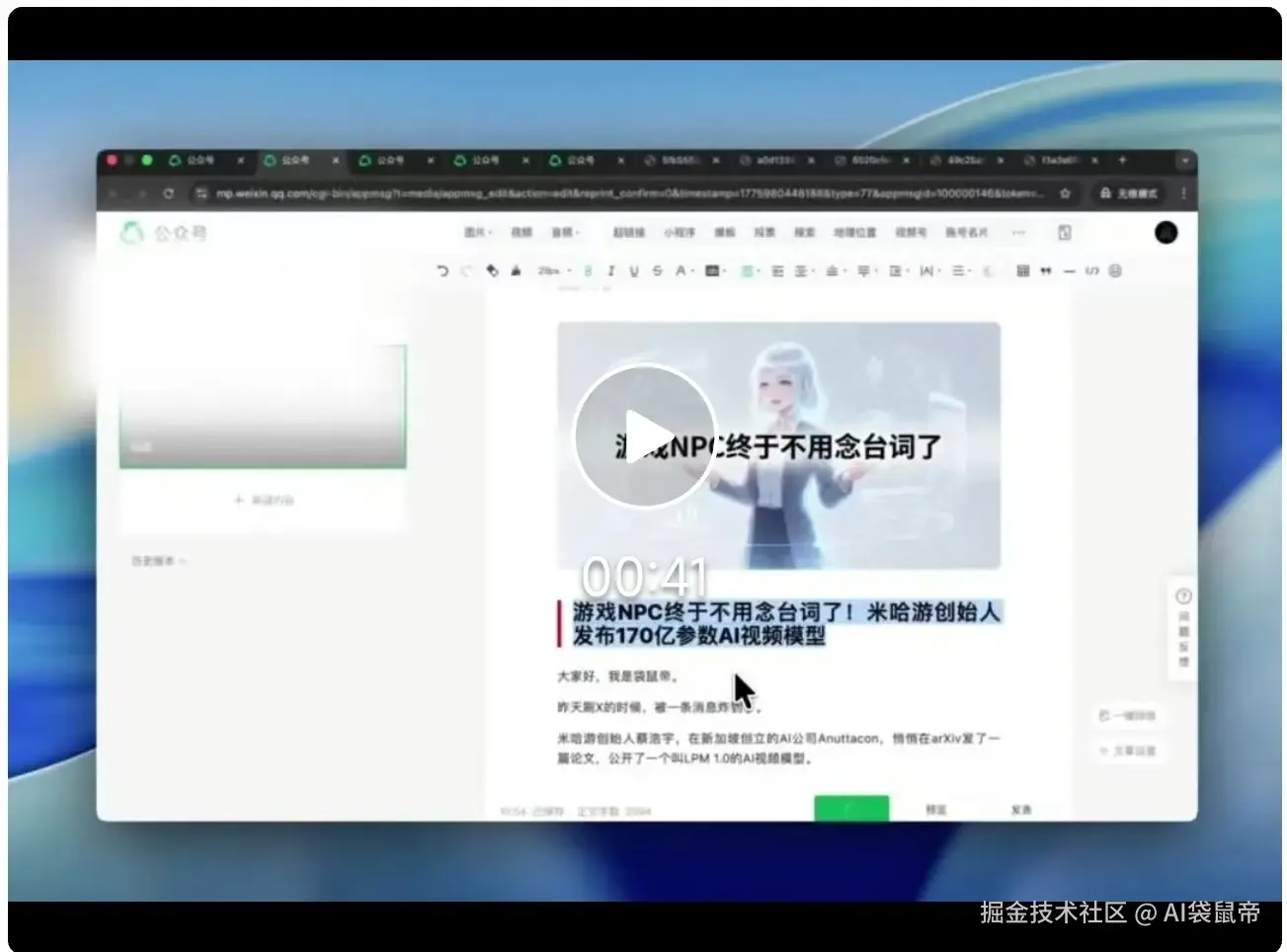The height and width of the screenshot is (952, 1287).
Task: Switch to the tab starting with a0d
Action: coord(776,160)
